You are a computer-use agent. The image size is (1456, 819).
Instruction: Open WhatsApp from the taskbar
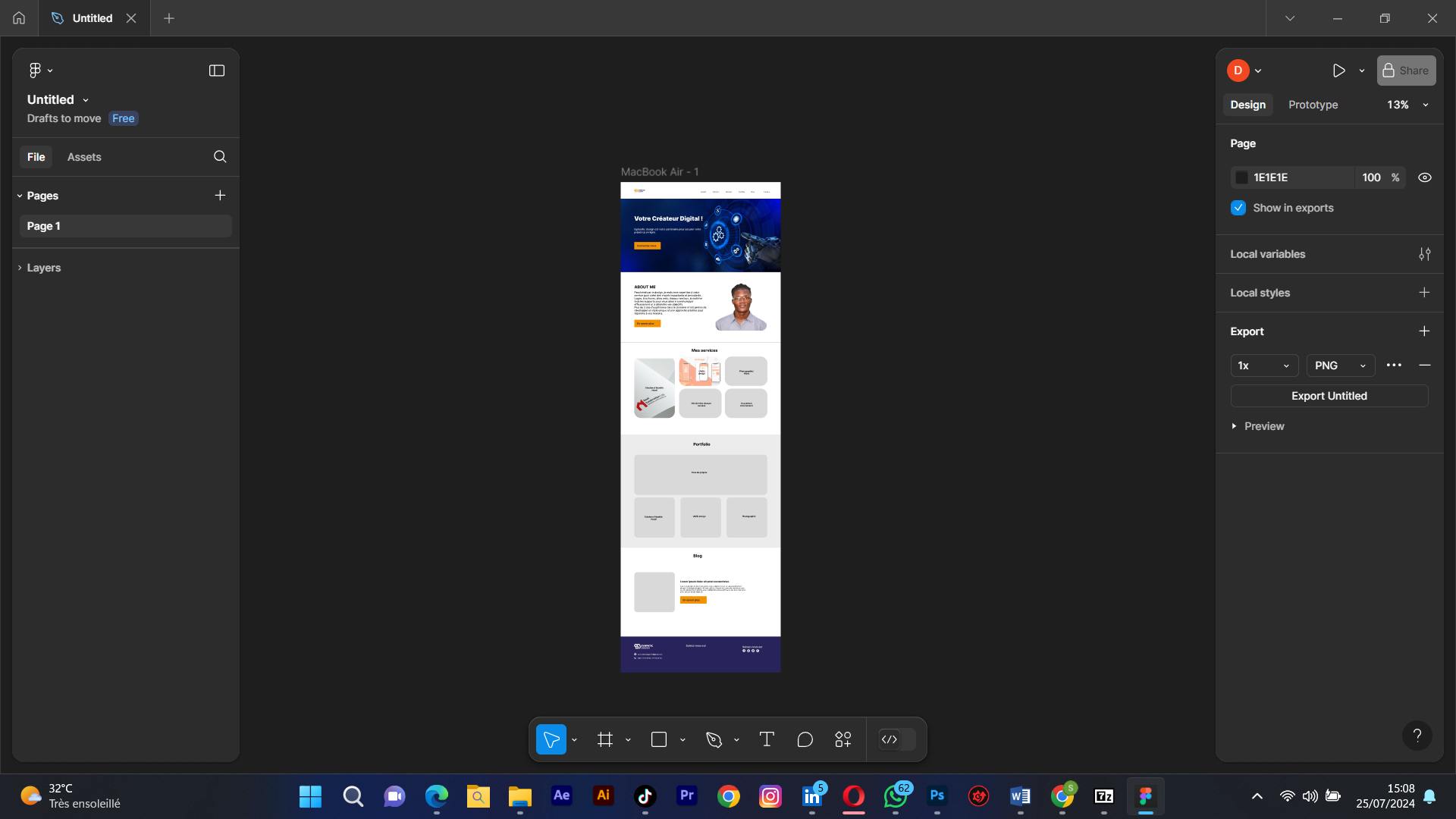896,795
